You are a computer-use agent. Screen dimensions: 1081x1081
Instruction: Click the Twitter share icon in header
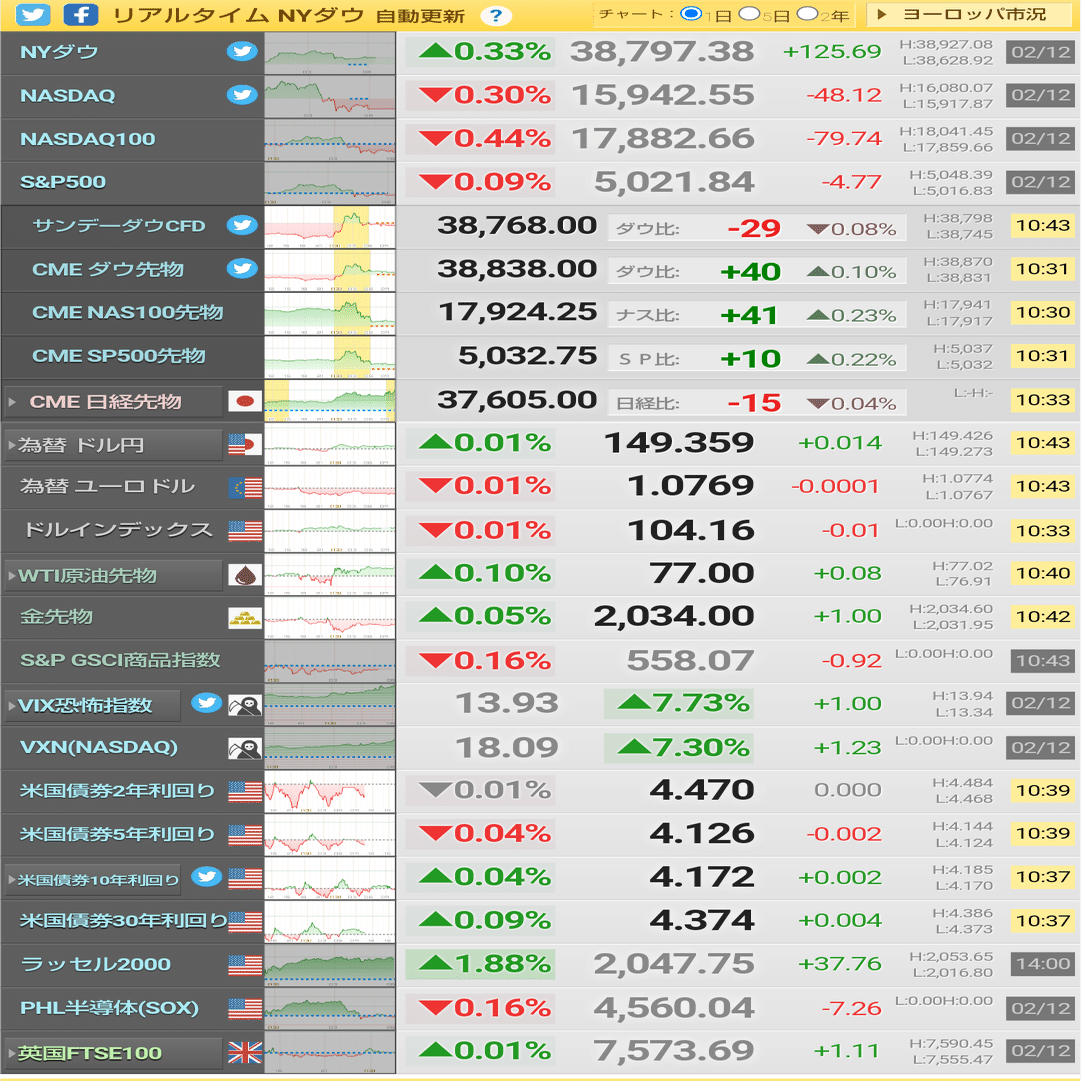point(33,14)
